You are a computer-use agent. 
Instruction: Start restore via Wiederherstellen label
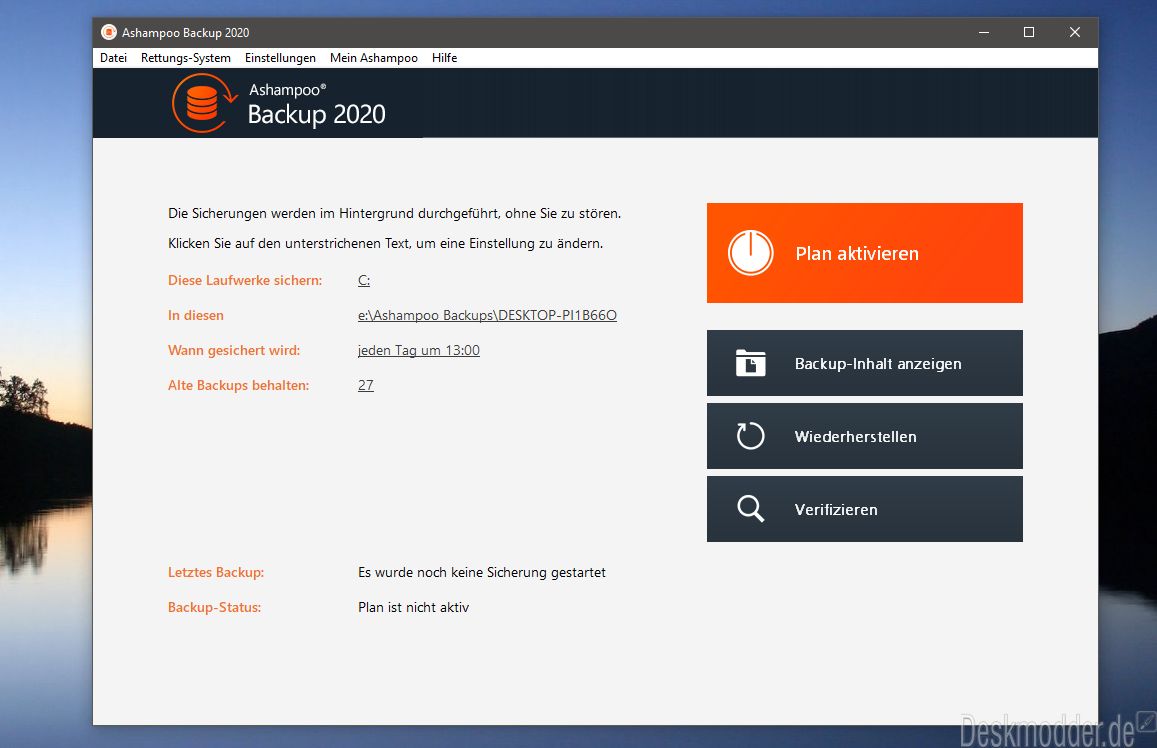coord(855,437)
